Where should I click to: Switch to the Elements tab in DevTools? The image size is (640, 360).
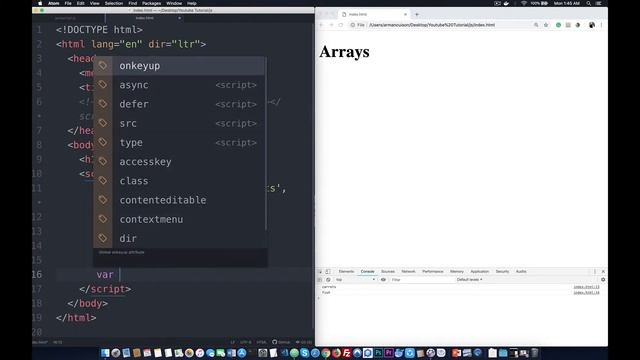346,271
